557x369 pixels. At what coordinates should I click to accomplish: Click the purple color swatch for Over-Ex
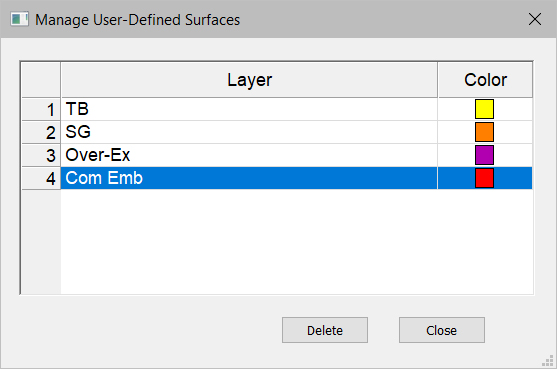click(x=484, y=155)
